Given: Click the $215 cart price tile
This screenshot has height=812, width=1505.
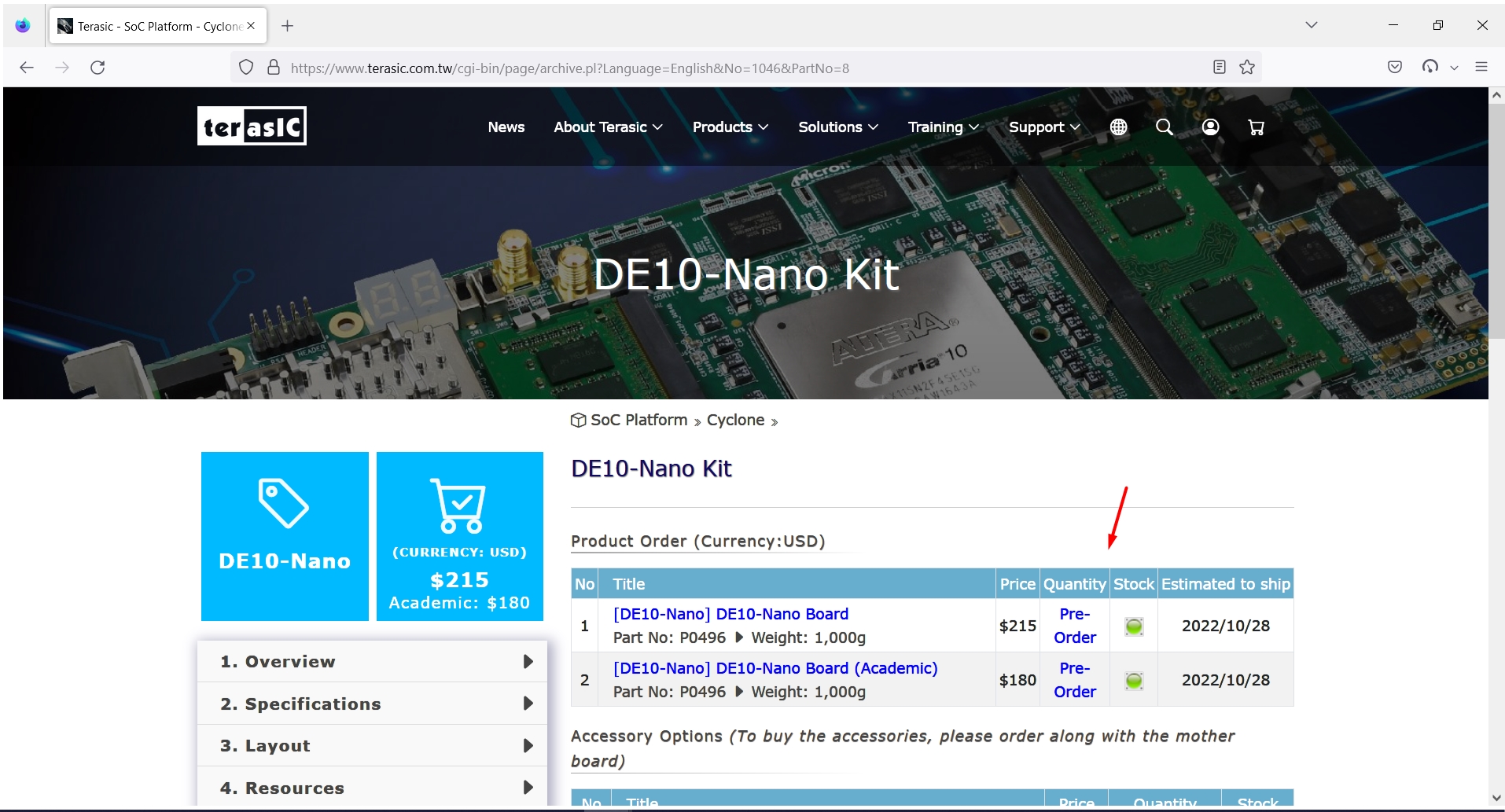Looking at the screenshot, I should click(460, 536).
